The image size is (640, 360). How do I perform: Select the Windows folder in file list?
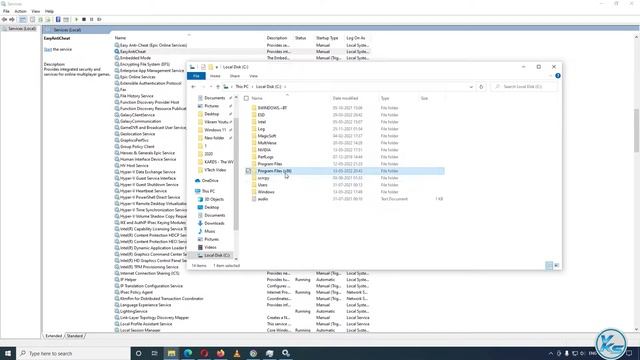pos(344,192)
